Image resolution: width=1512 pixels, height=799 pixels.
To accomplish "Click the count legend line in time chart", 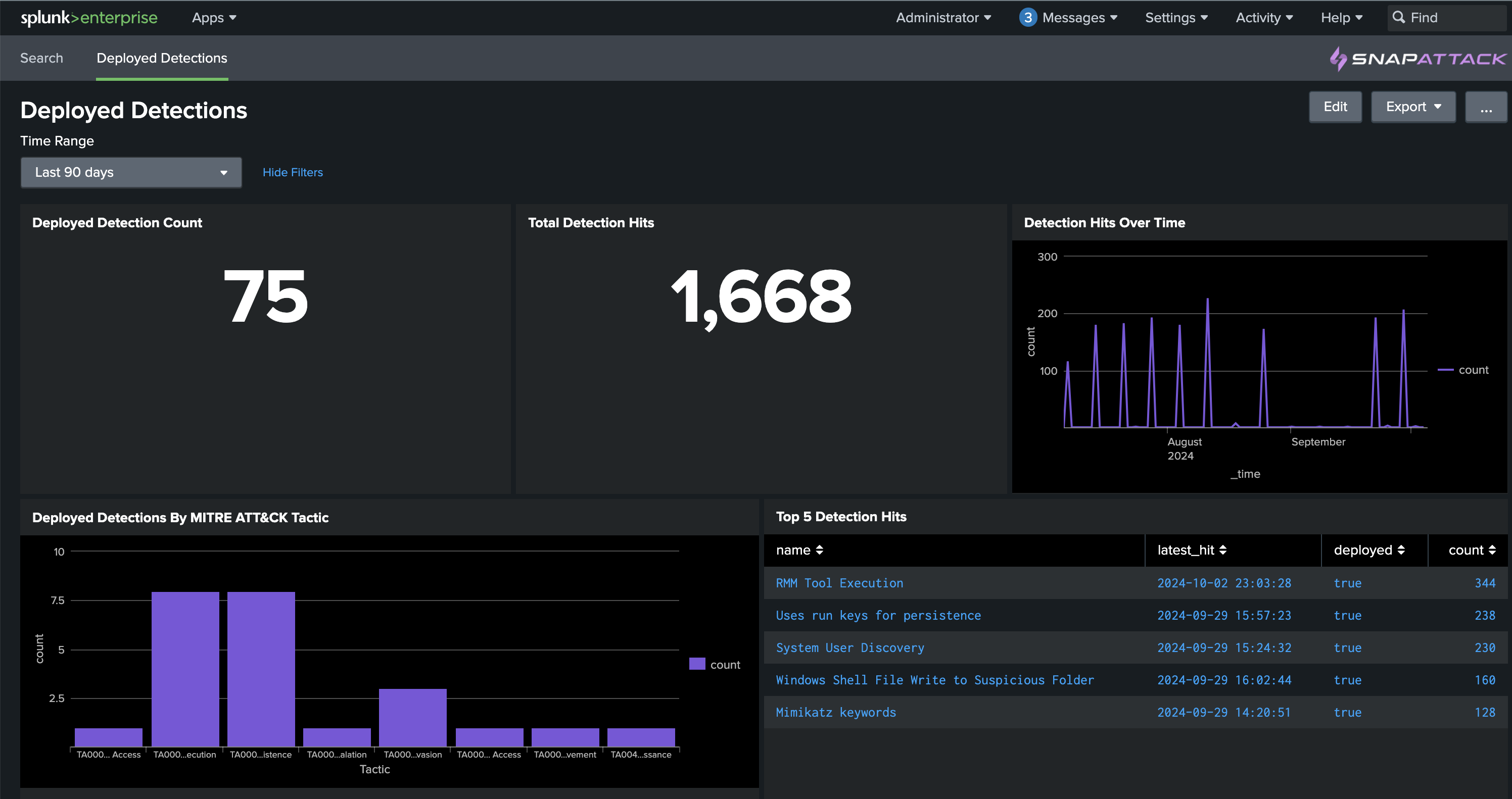I will click(1445, 370).
